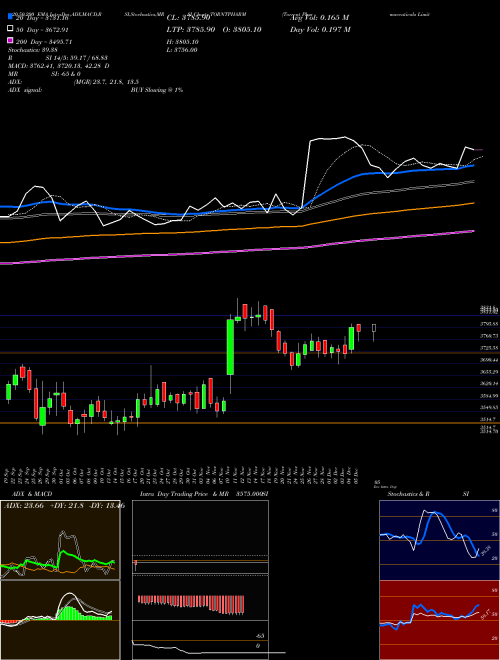The image size is (500, 660).
Task: Click the white 30 Day legend swatch
Action: click(x=10, y=29)
